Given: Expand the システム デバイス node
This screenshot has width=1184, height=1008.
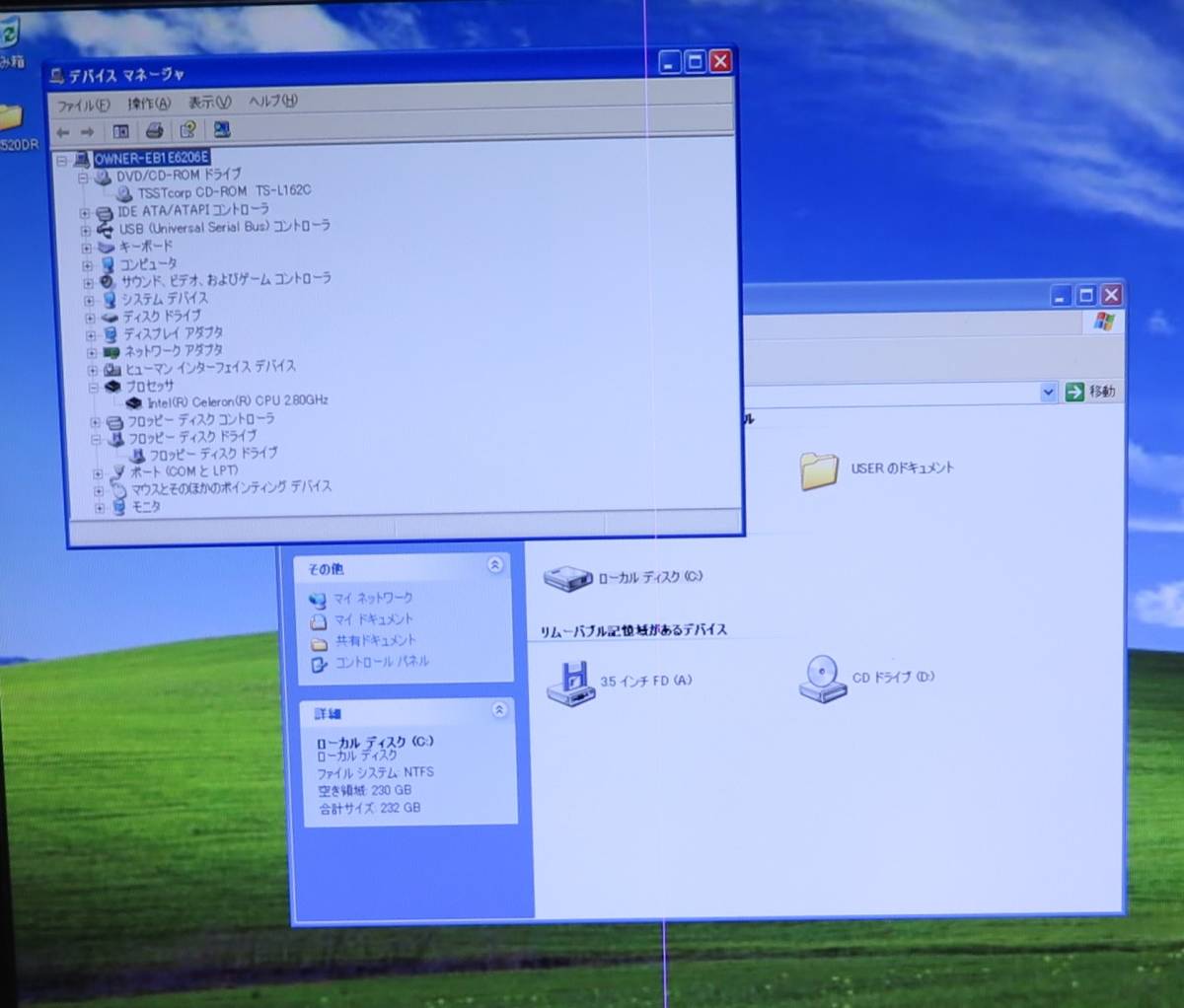Looking at the screenshot, I should 90,301.
